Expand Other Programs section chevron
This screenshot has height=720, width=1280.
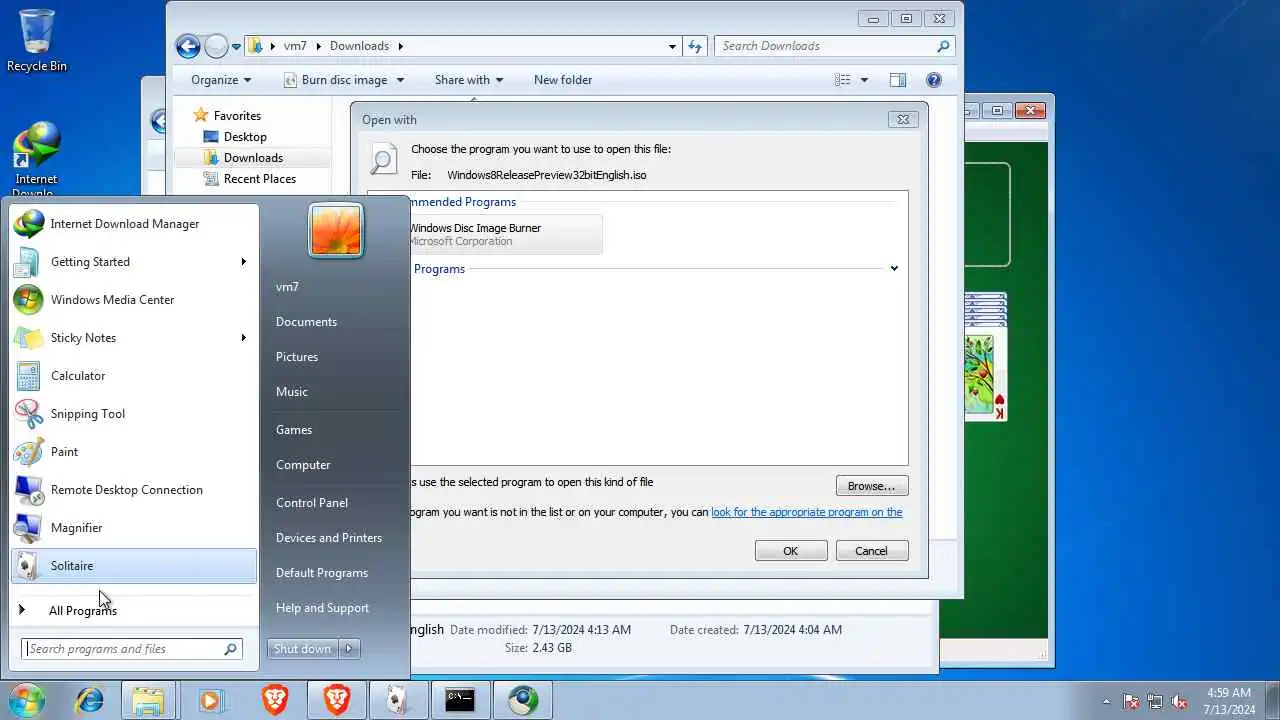894,268
